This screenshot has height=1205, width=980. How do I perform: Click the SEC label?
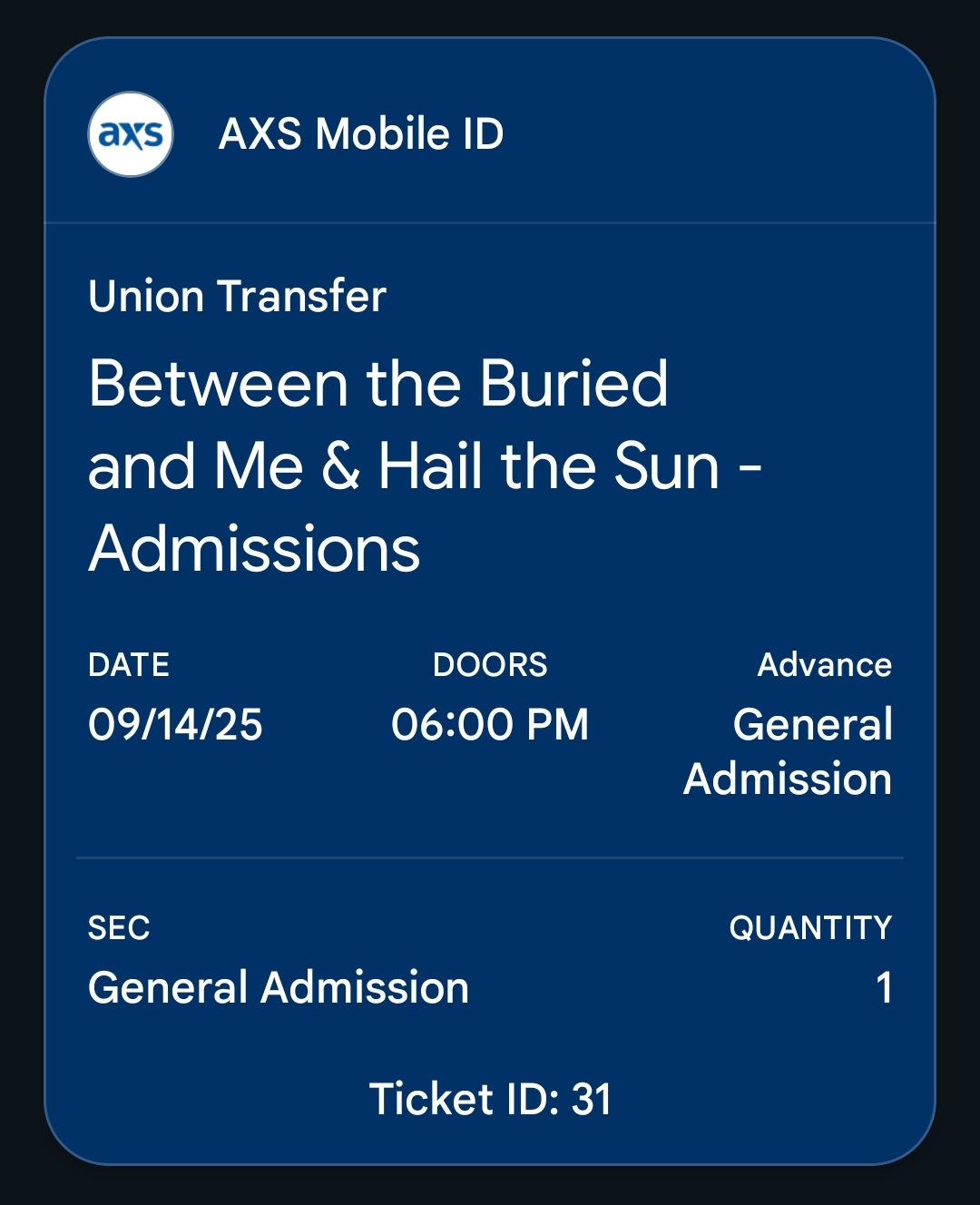(x=119, y=928)
